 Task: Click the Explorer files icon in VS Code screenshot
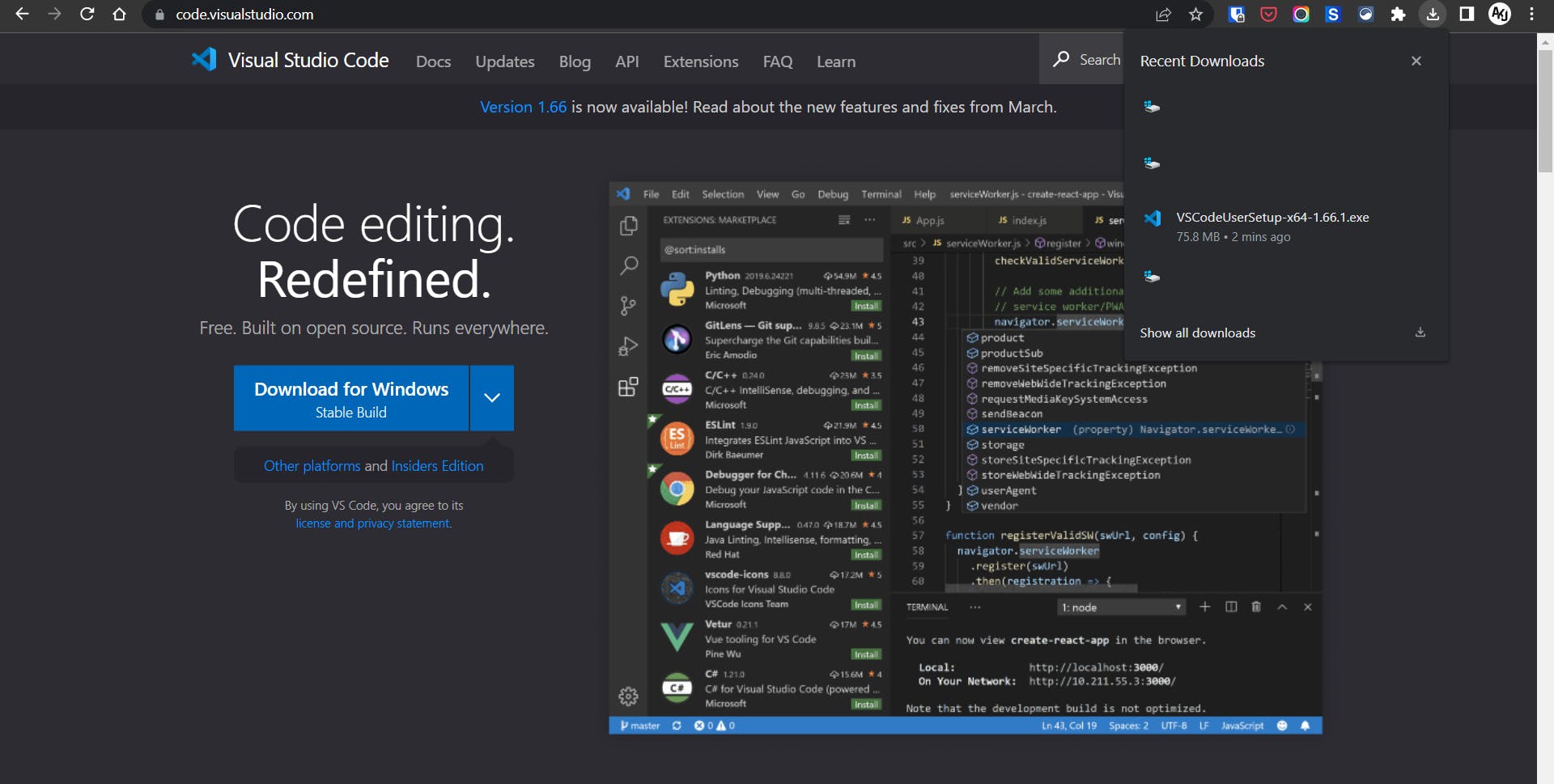(628, 226)
